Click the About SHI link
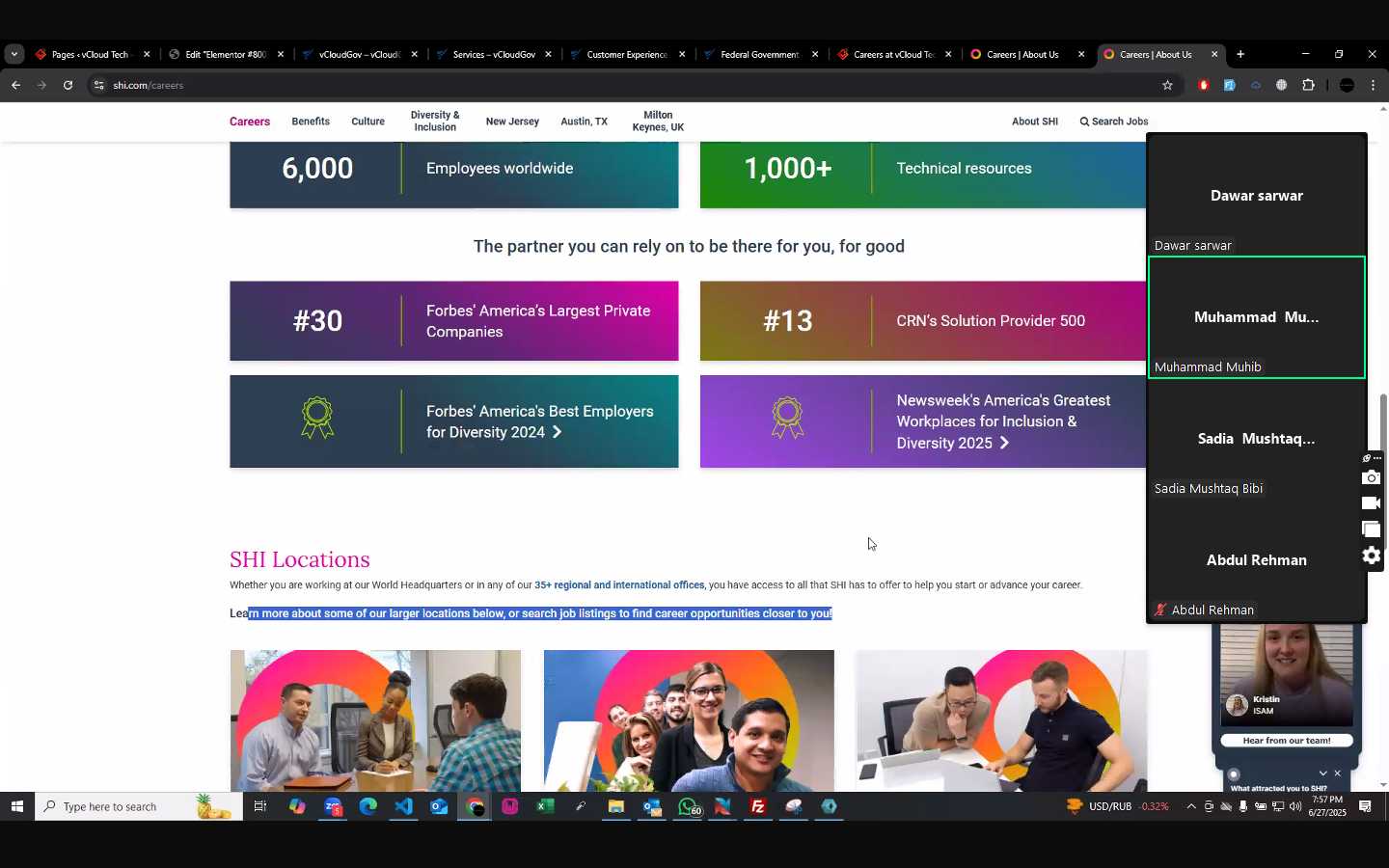Viewport: 1389px width, 868px height. coord(1035,122)
